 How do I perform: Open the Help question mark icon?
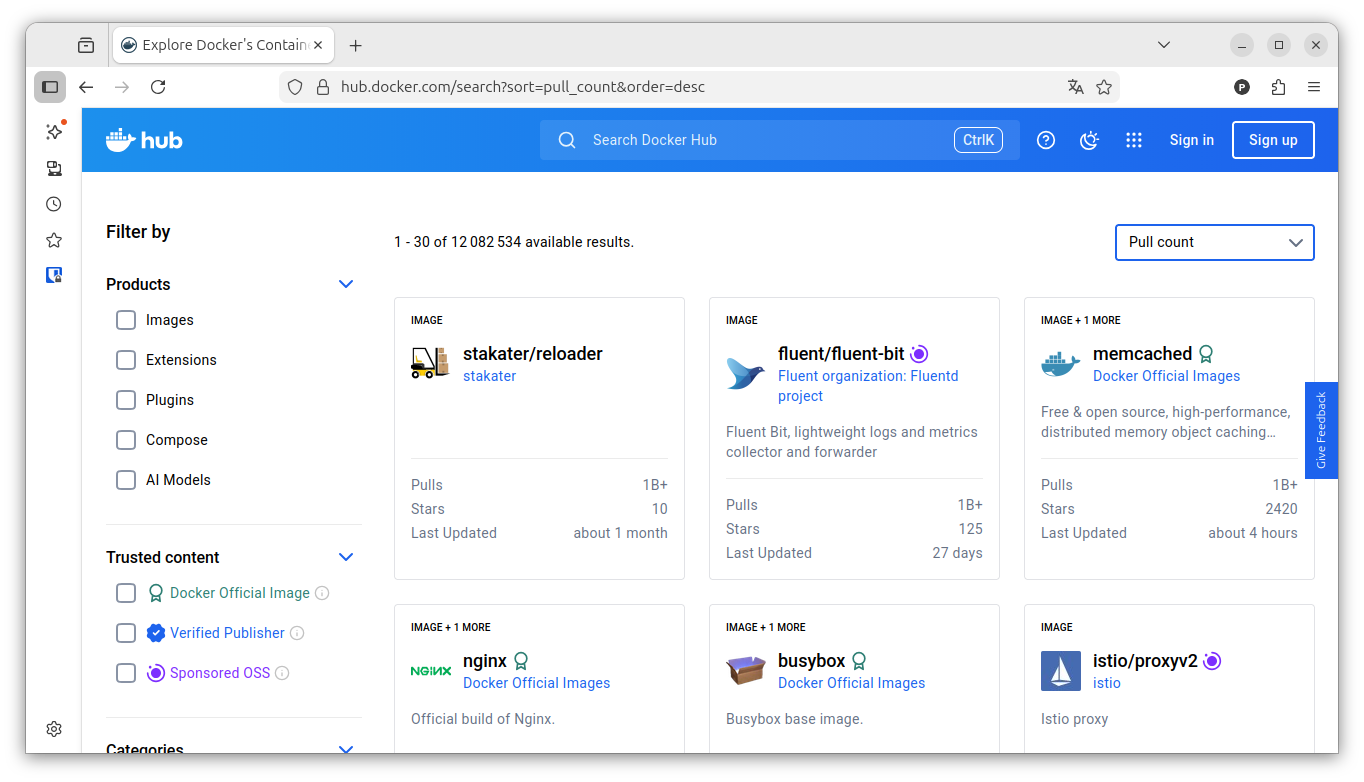(x=1046, y=140)
